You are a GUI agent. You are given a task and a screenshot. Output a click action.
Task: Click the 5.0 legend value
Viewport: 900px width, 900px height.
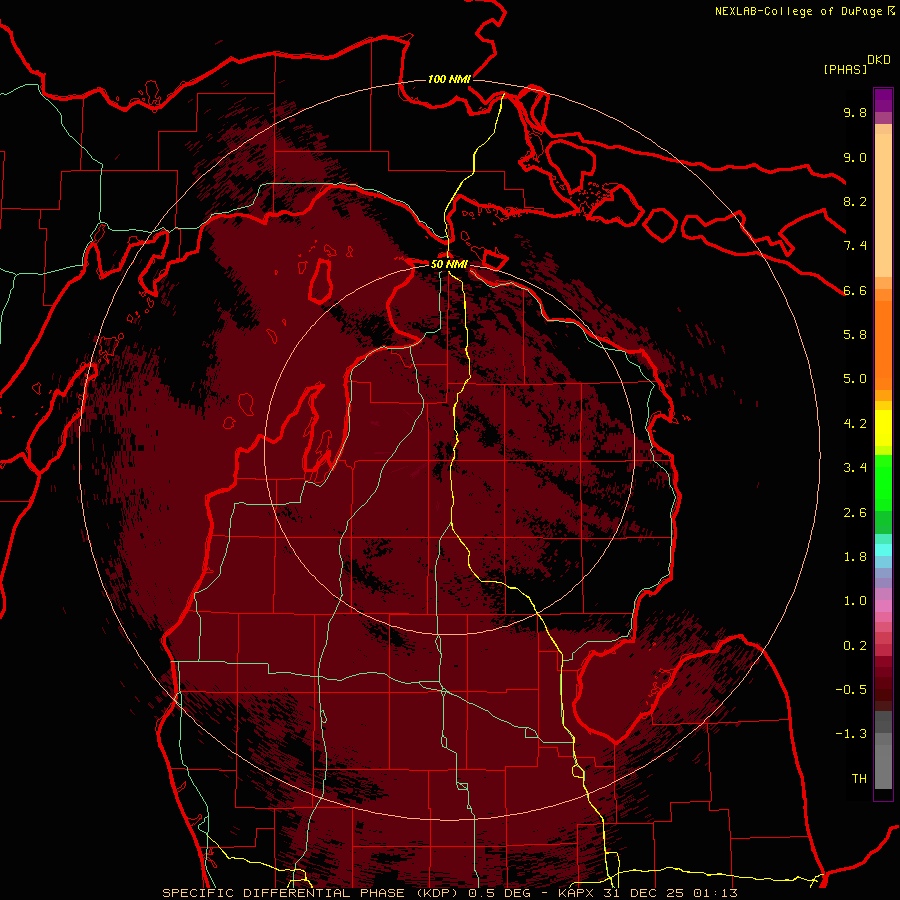pos(855,379)
